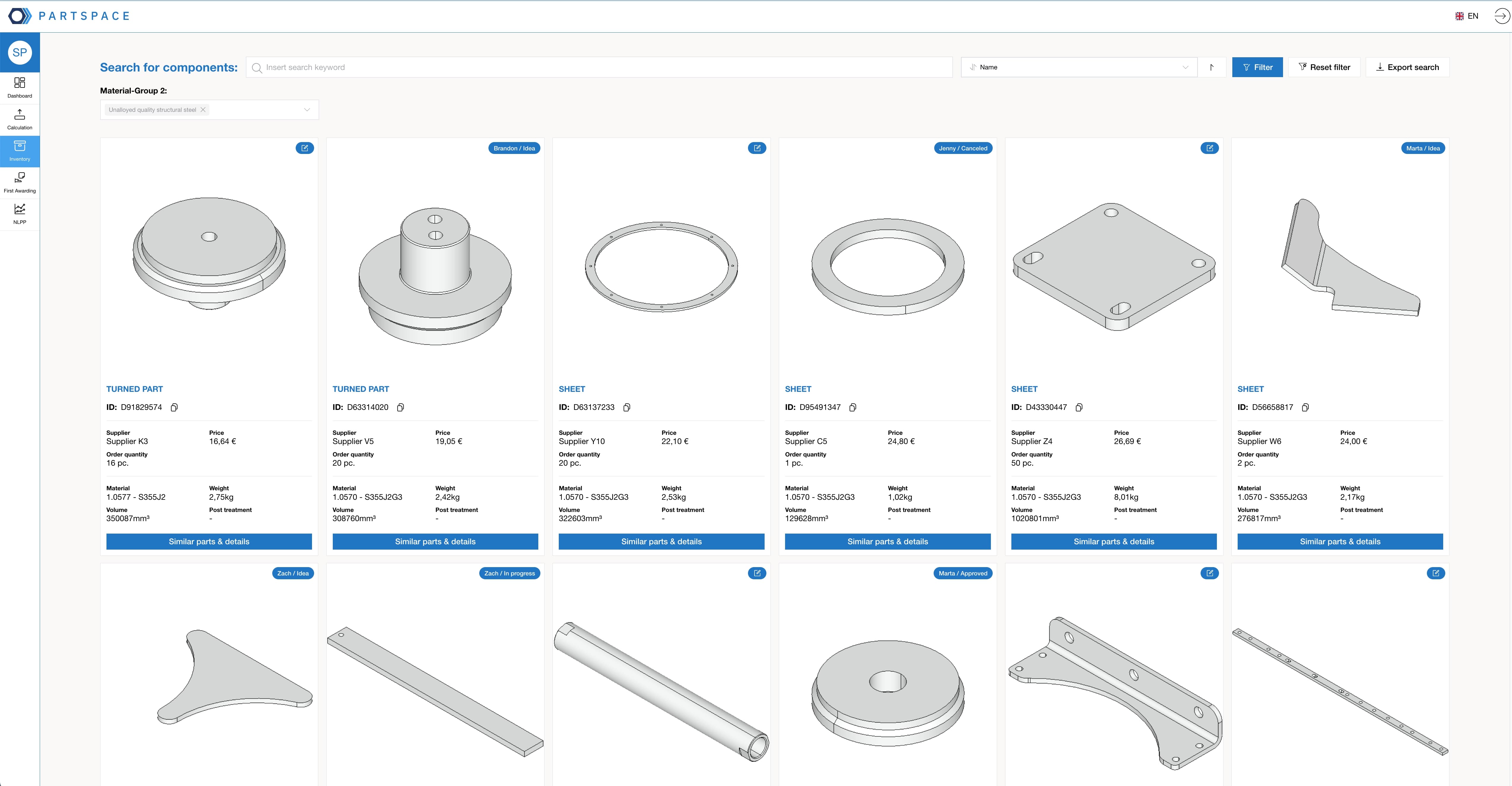Open the Name sort dropdown
The width and height of the screenshot is (1512, 786).
pyautogui.click(x=1078, y=68)
